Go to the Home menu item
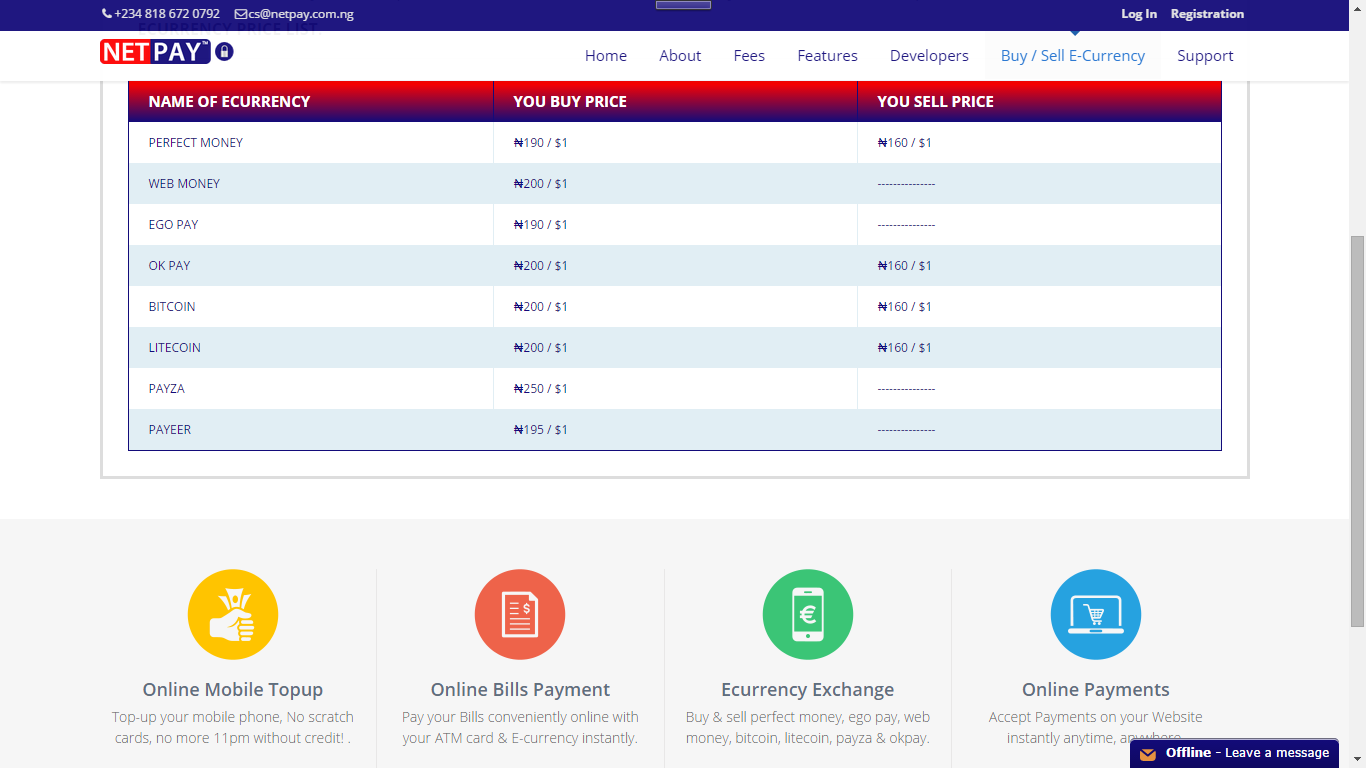Image resolution: width=1366 pixels, height=768 pixels. (x=606, y=56)
